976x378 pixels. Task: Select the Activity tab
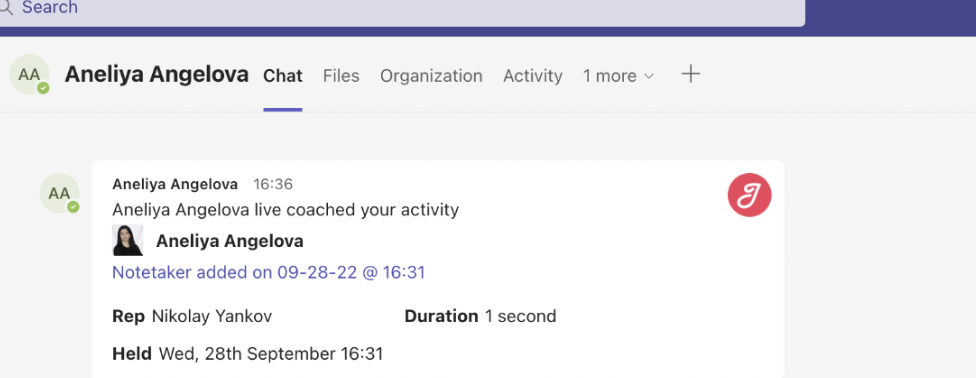click(x=533, y=76)
